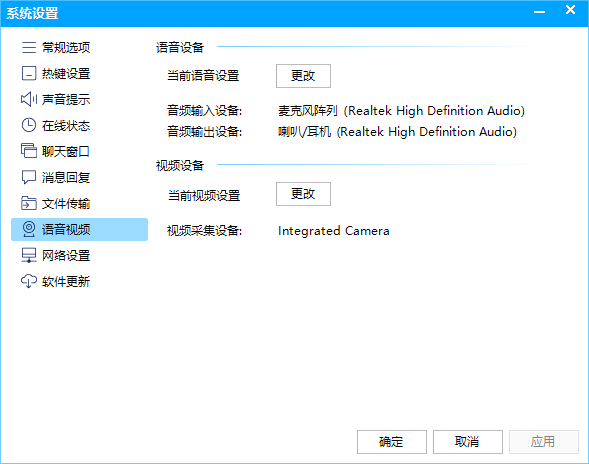Click the 应用 apply button

544,442
